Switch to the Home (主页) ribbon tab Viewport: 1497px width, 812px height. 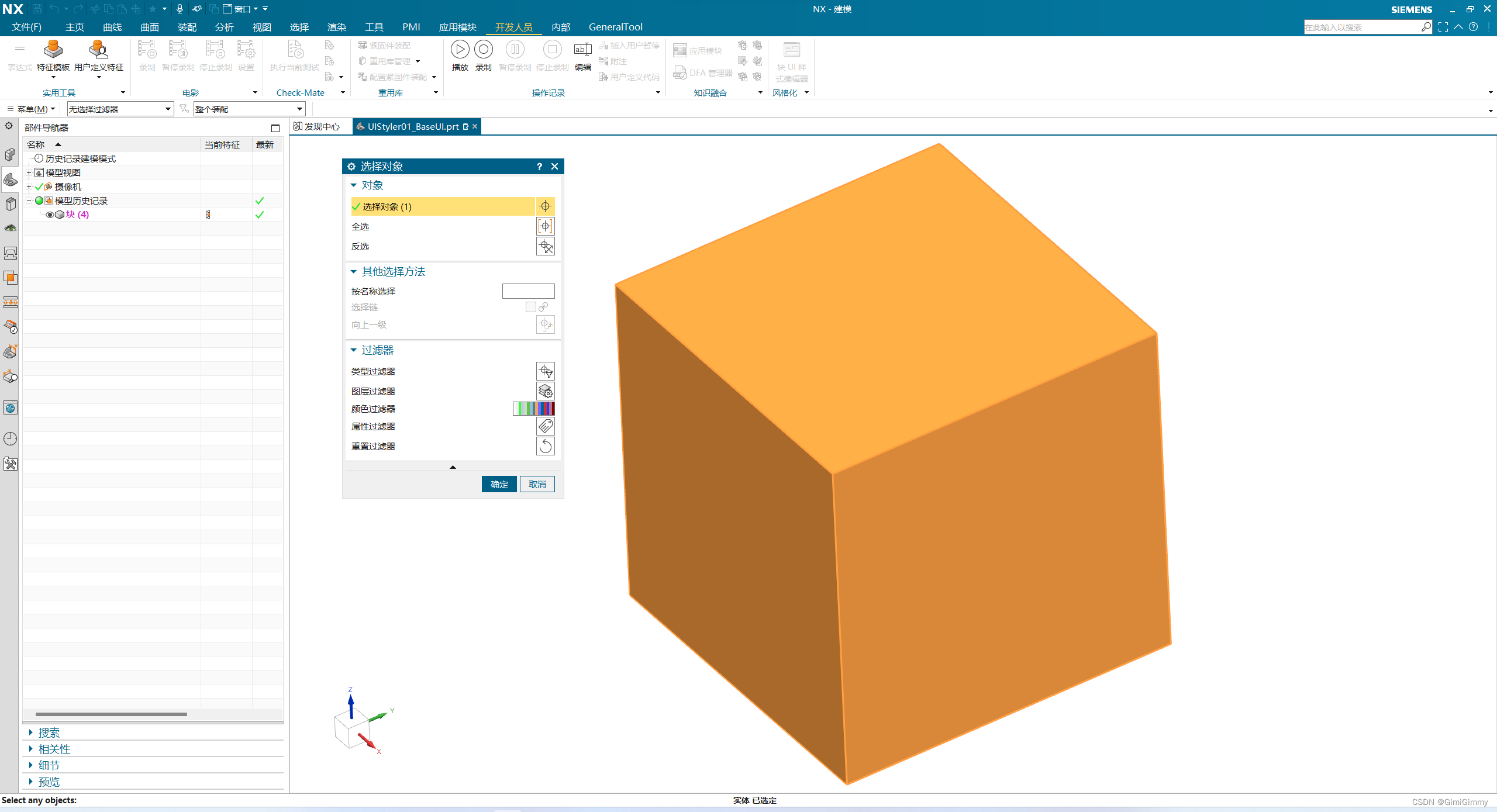(75, 27)
